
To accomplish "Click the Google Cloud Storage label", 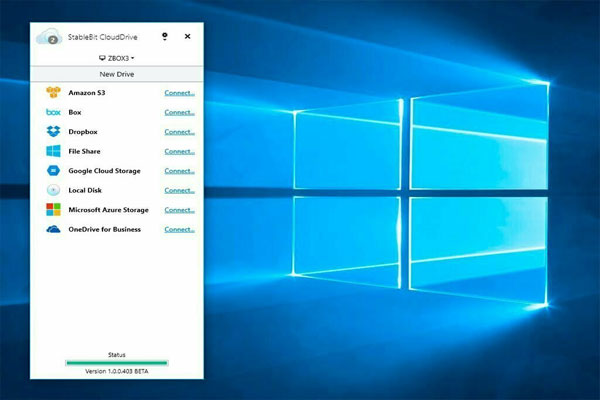I will tap(104, 171).
